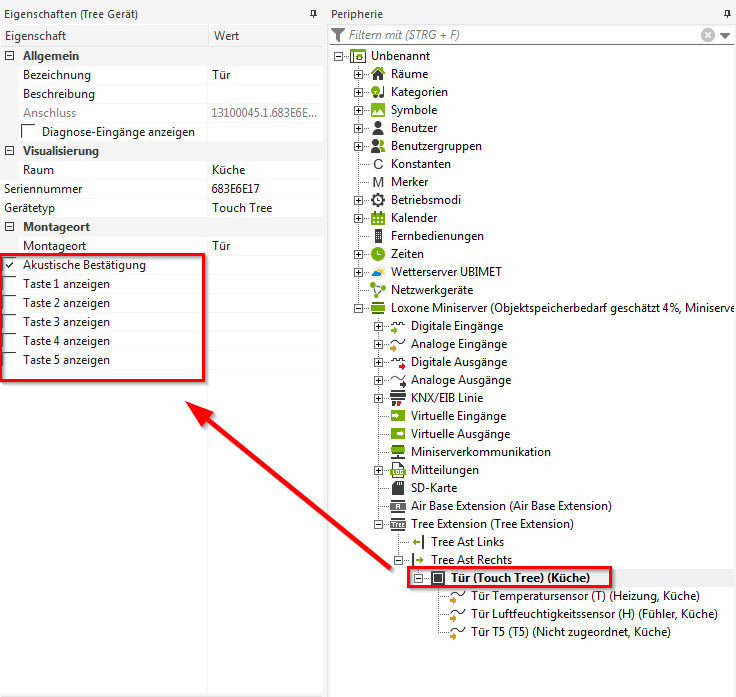This screenshot has height=697, width=736.
Task: Click the Fernbedienungen remote icon
Action: tap(378, 236)
